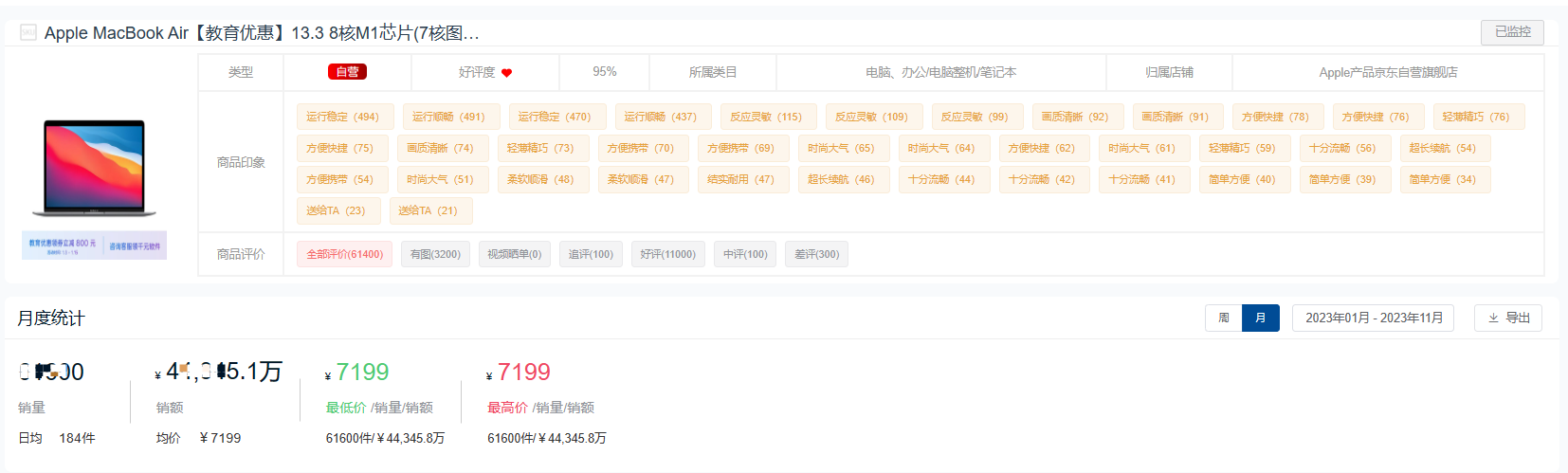Click the education discount banner below product image

94,246
